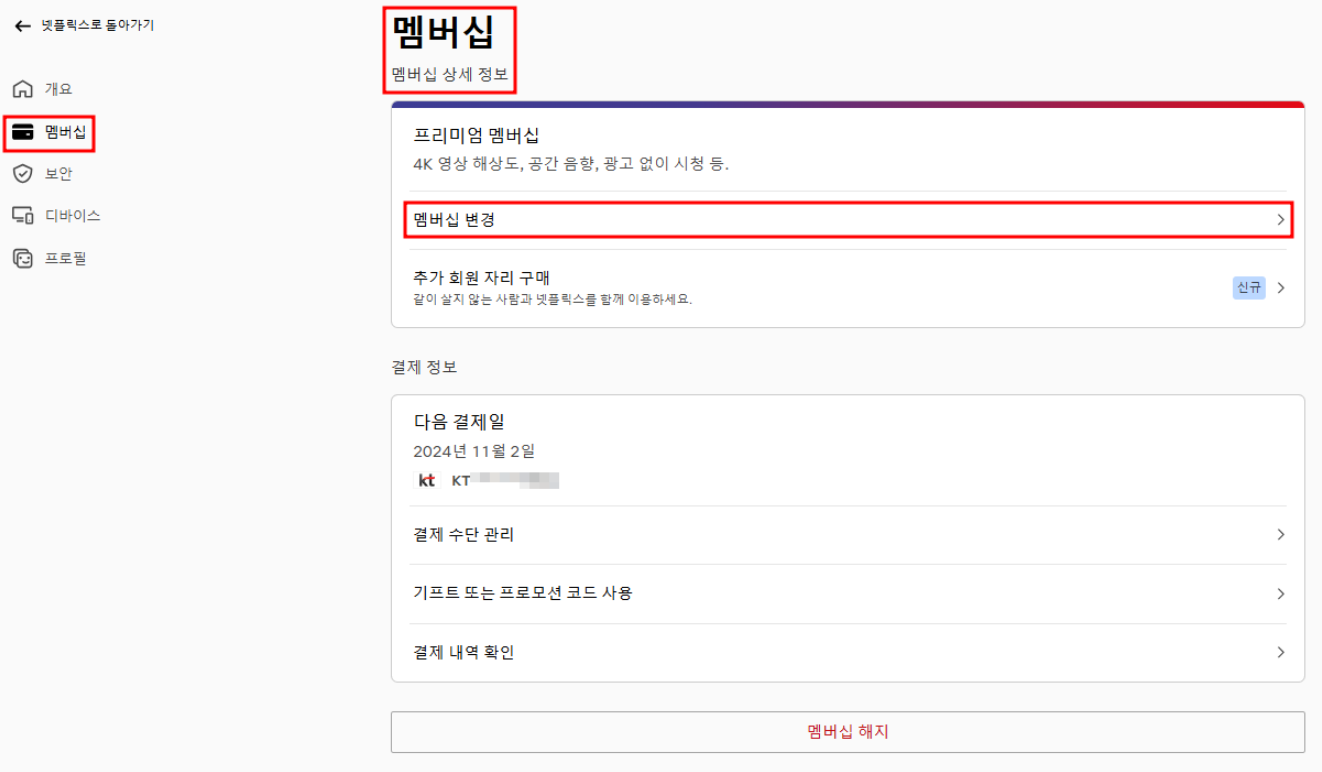Viewport: 1322px width, 772px height.
Task: Click the chevron on 결제 내역 확인
Action: click(1281, 653)
